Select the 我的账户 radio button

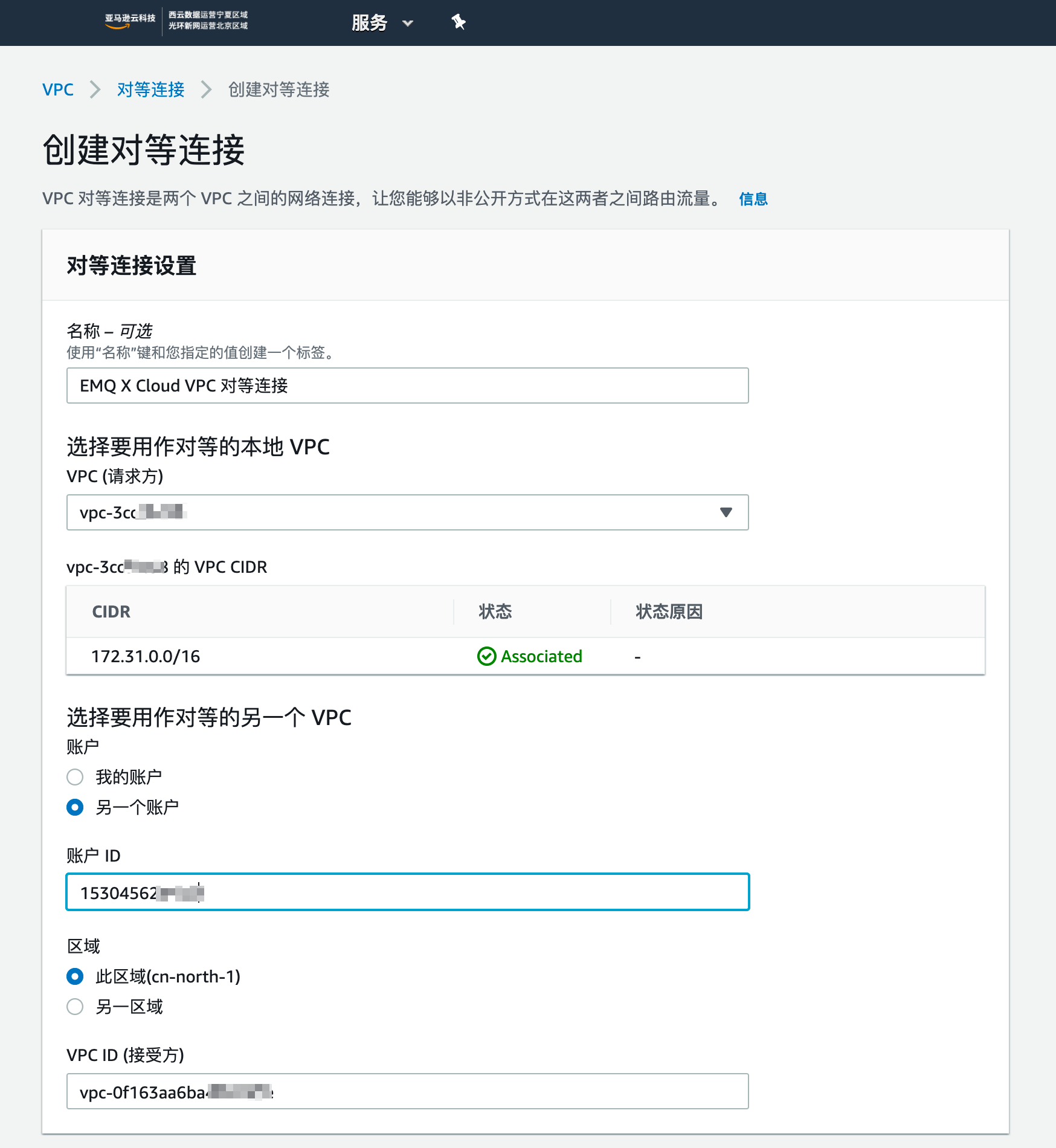pyautogui.click(x=75, y=777)
